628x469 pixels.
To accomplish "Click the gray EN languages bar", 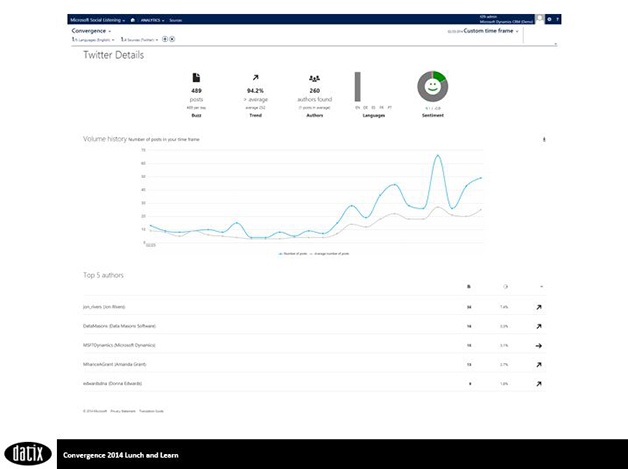I will [x=358, y=87].
